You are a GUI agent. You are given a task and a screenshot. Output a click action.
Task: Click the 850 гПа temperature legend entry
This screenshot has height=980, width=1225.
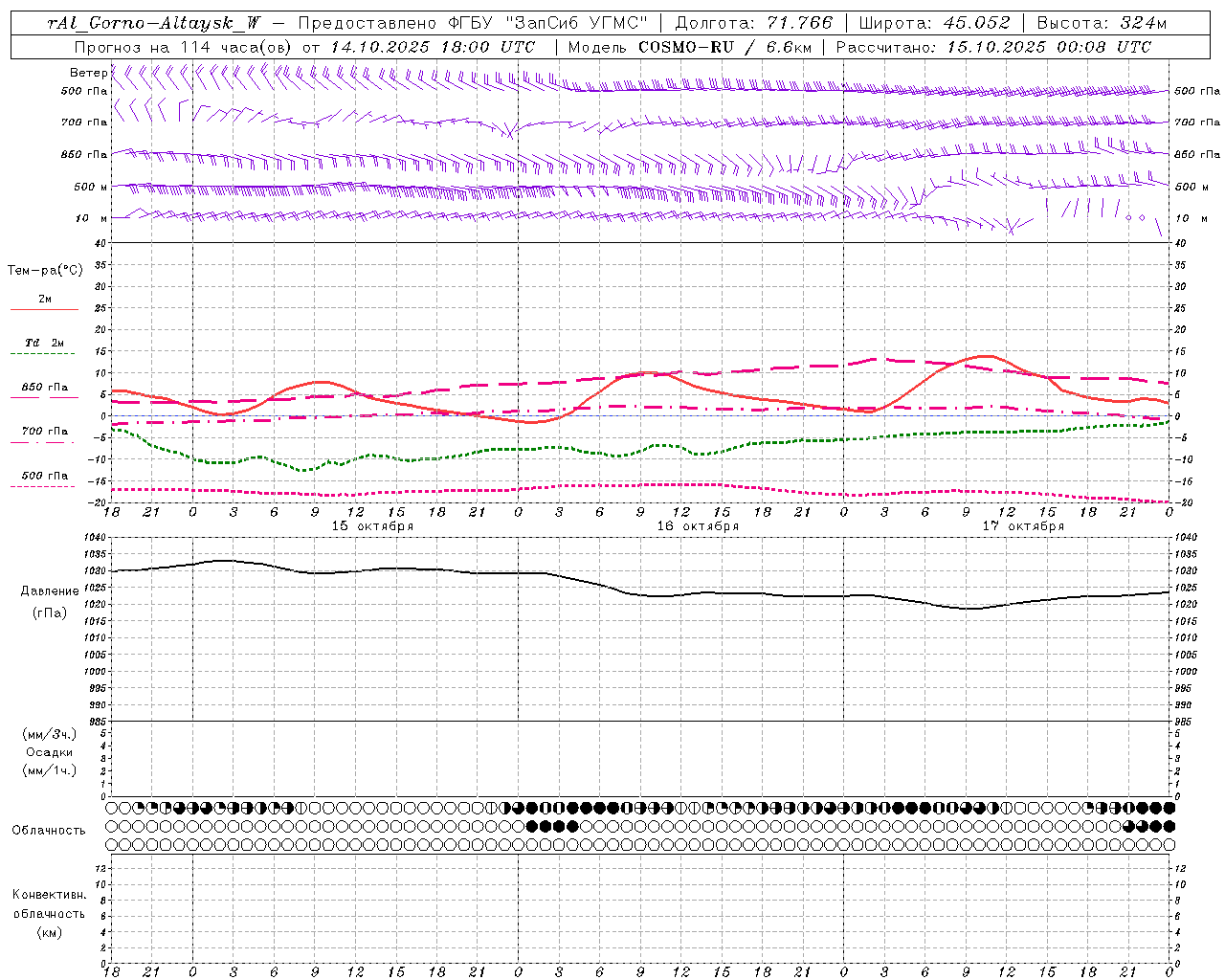(x=44, y=388)
